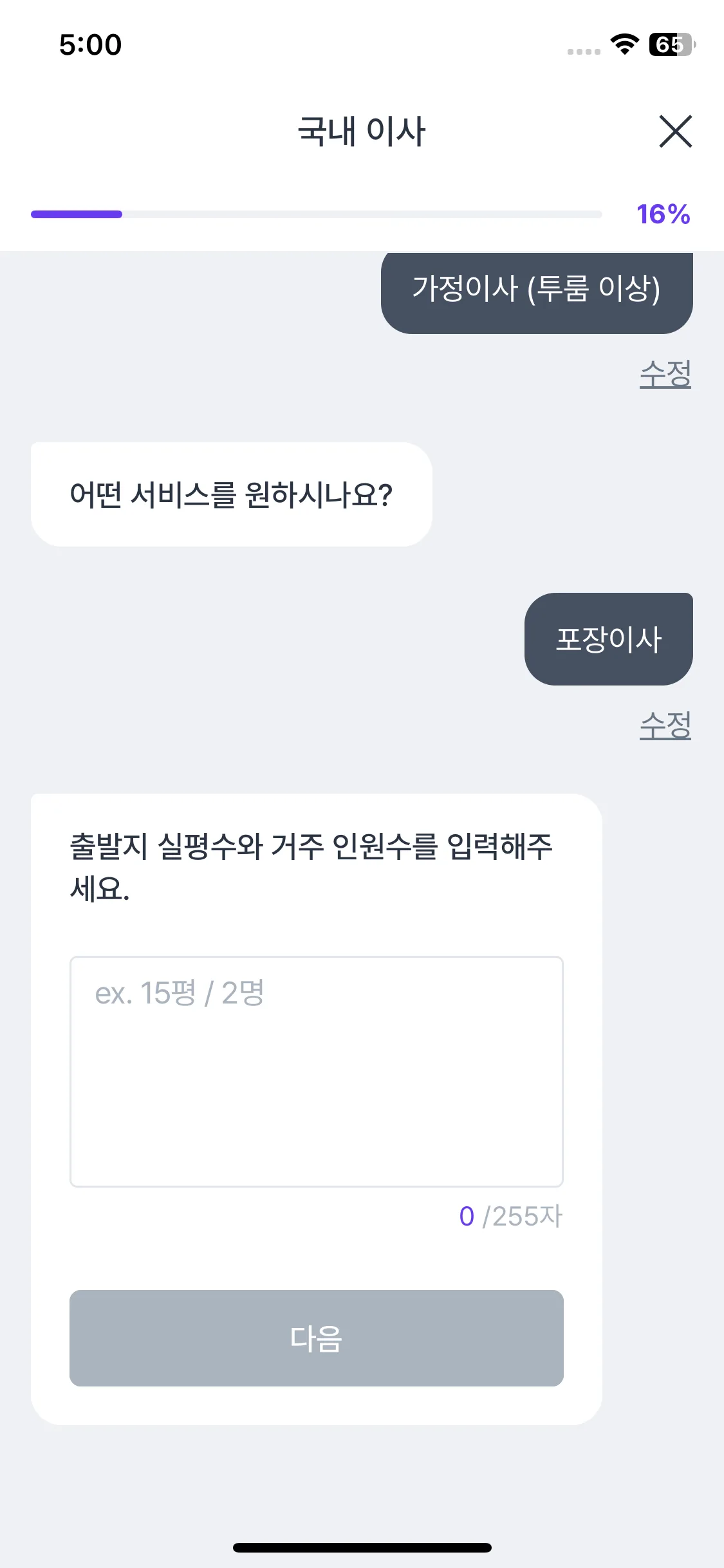This screenshot has height=1568, width=724.
Task: Tap the 16% progress label
Action: (663, 214)
